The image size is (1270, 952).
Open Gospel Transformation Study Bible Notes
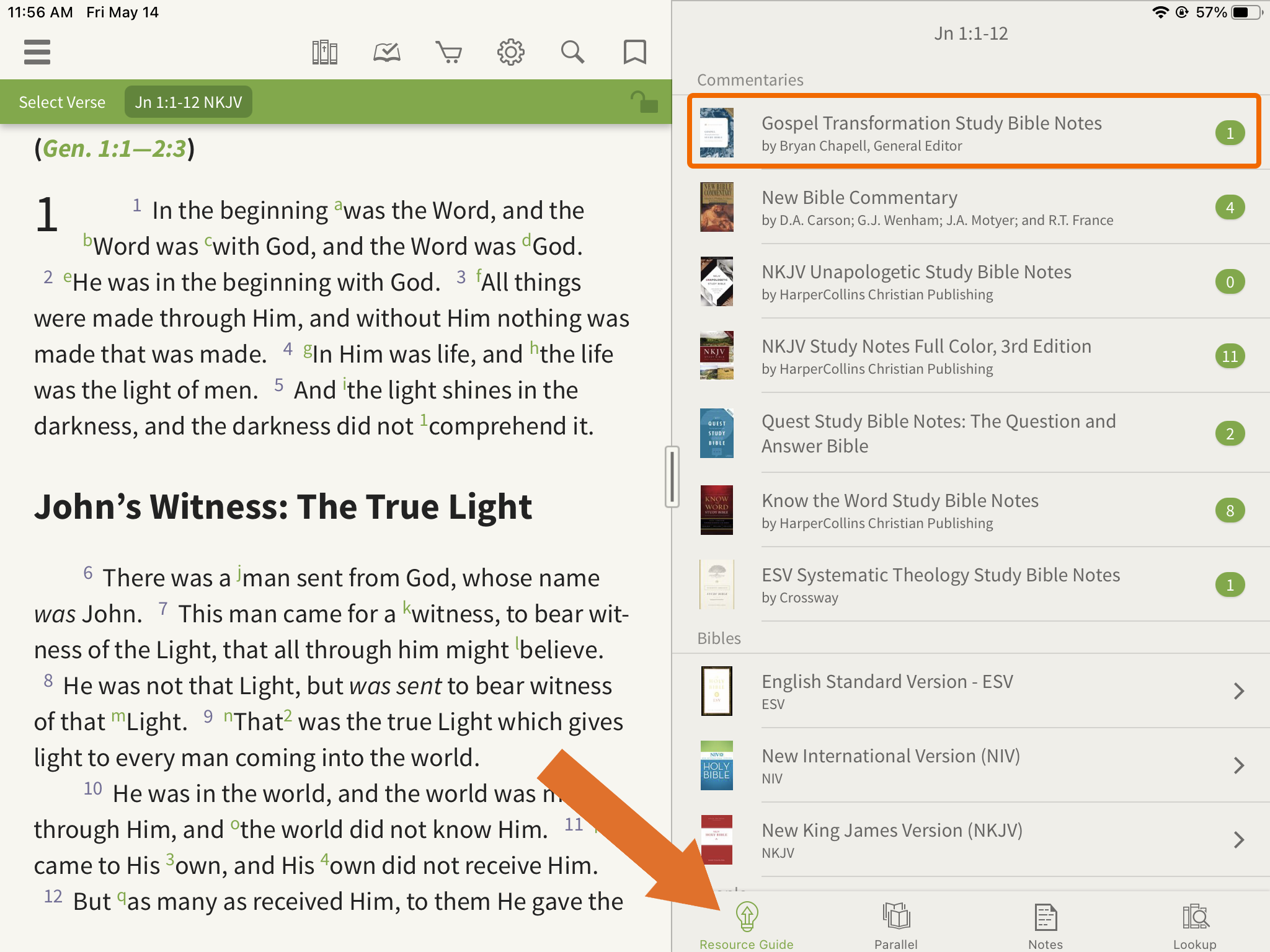point(974,131)
